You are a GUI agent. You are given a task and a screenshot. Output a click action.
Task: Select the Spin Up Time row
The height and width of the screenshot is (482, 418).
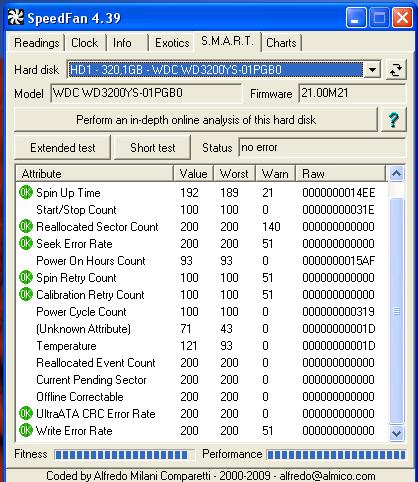(x=202, y=193)
